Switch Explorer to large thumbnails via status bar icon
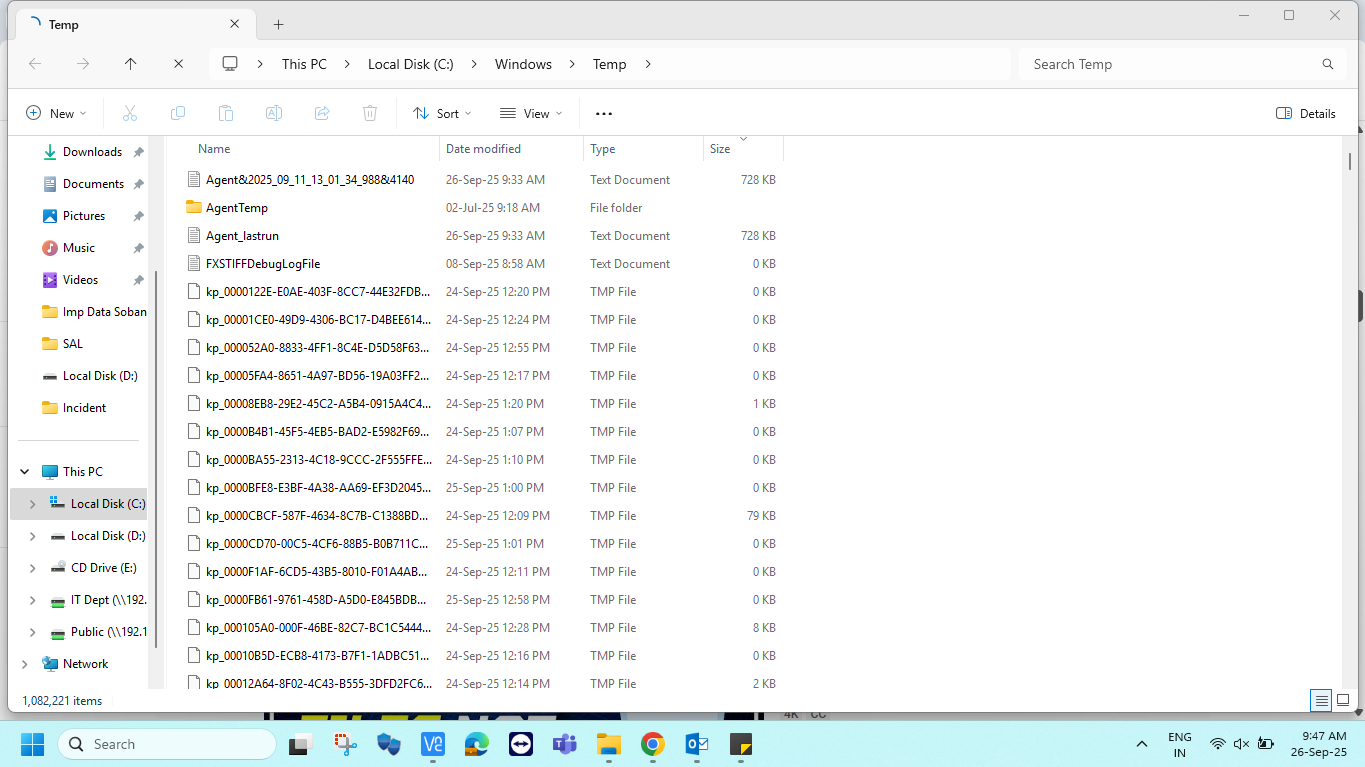Screen dimensions: 1365x767 tap(1345, 700)
